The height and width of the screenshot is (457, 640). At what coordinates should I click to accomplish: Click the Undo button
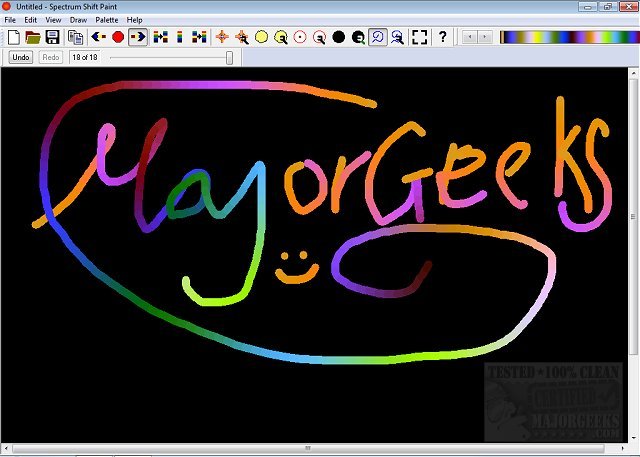click(21, 57)
